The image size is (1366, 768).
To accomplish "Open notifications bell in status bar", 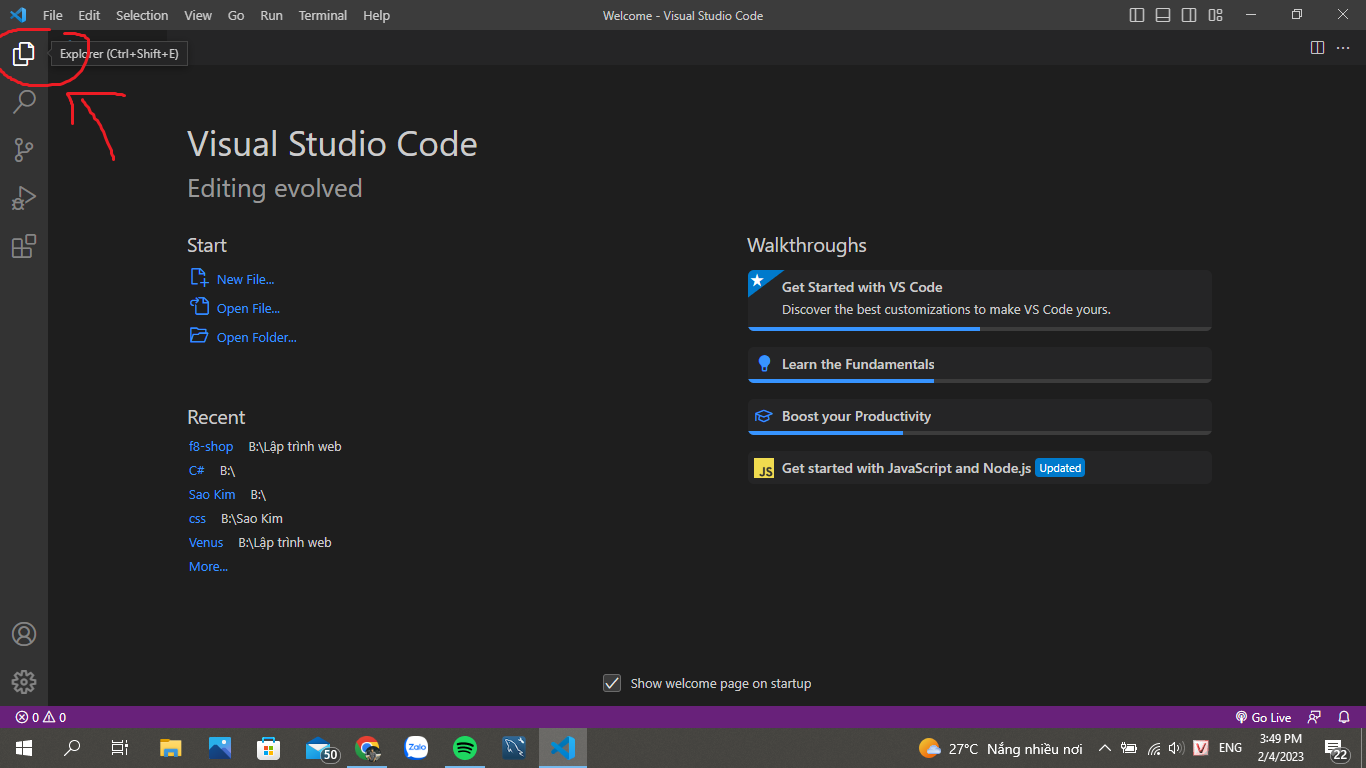I will 1344,717.
